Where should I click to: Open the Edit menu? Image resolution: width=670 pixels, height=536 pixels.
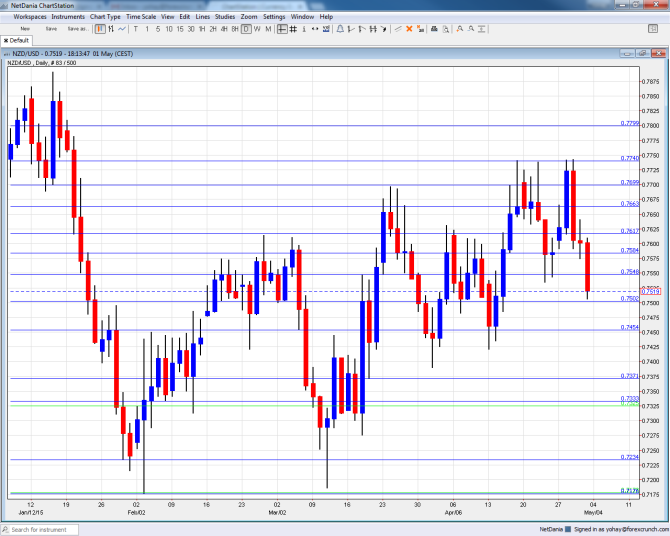pyautogui.click(x=185, y=17)
